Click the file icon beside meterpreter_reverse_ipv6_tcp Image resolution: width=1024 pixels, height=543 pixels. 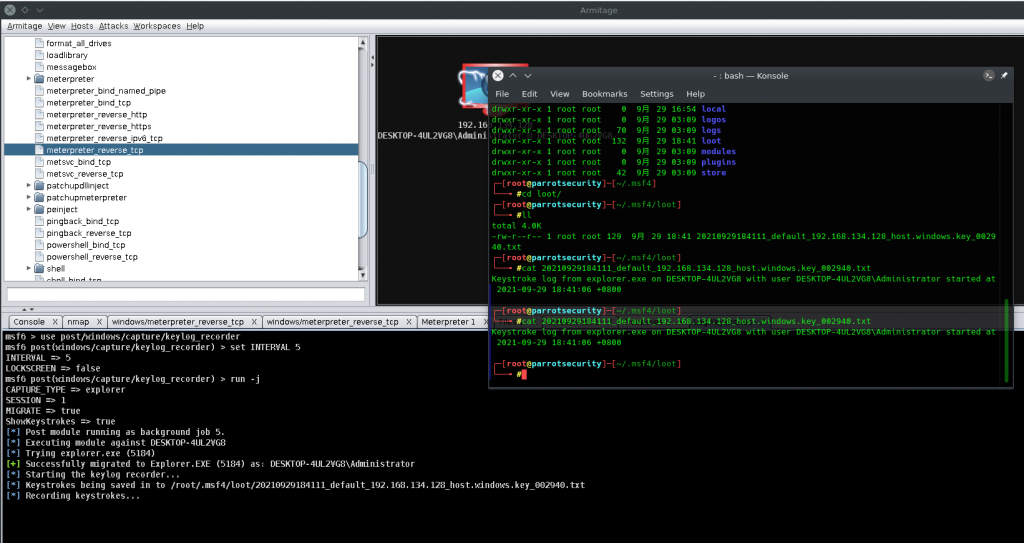point(39,138)
